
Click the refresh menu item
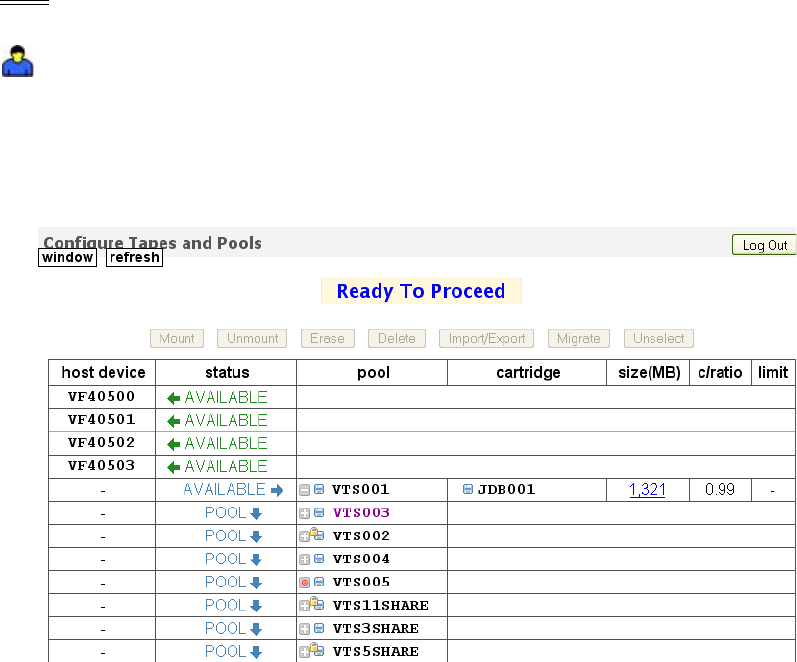[134, 257]
